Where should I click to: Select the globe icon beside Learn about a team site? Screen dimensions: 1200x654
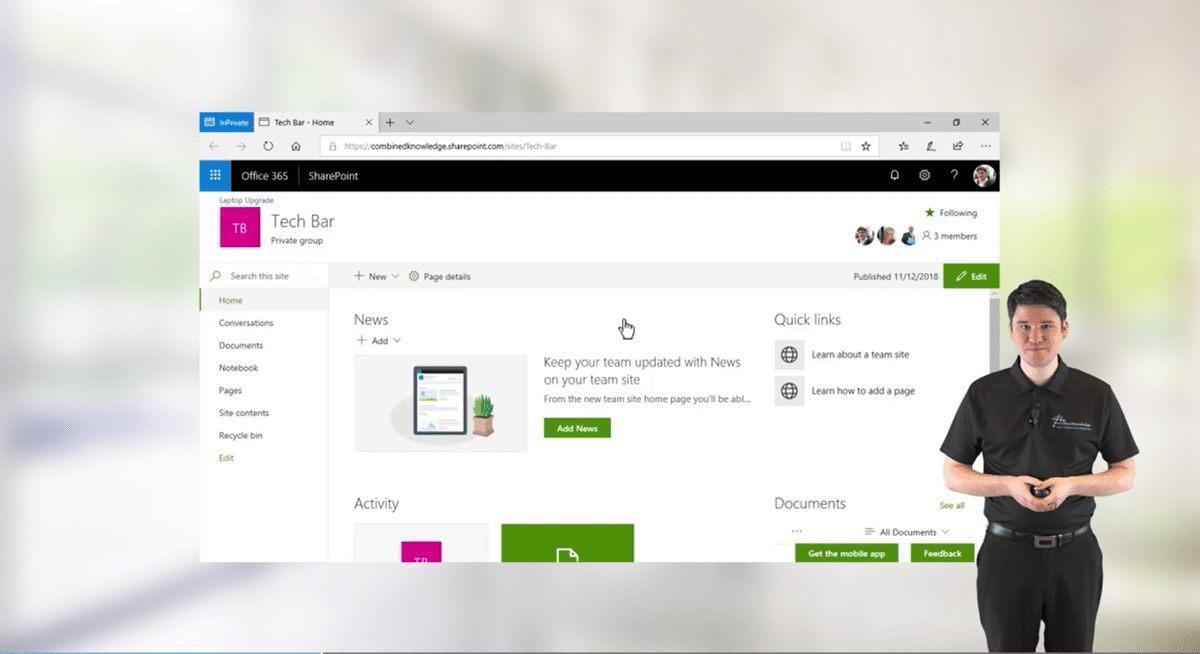(788, 354)
